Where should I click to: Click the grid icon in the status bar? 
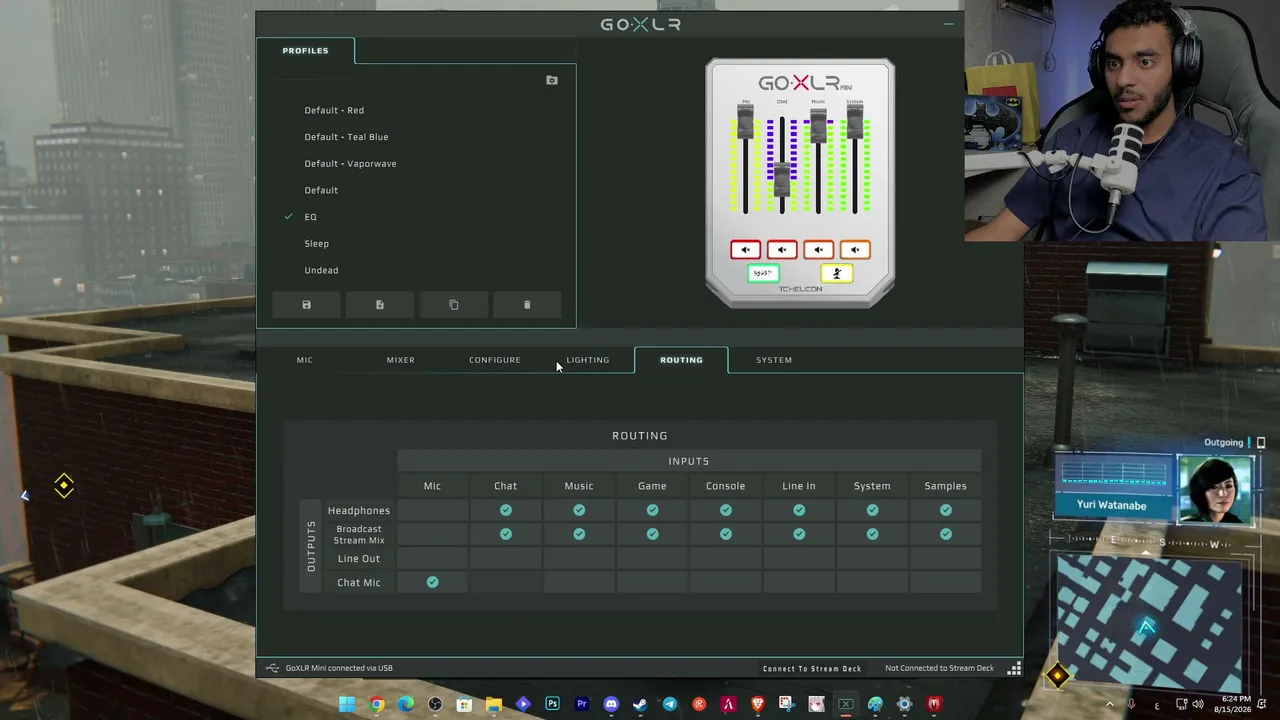point(1014,668)
